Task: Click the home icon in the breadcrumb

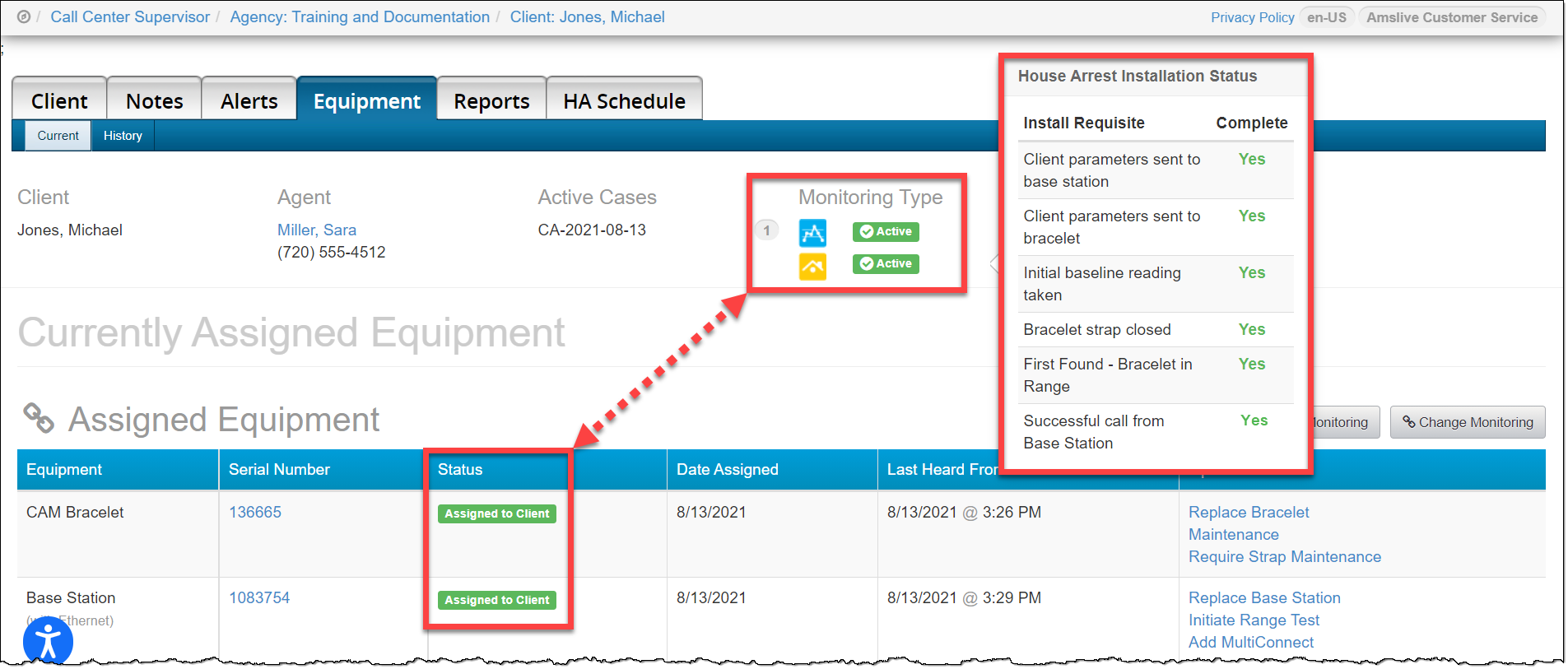Action: [x=24, y=17]
